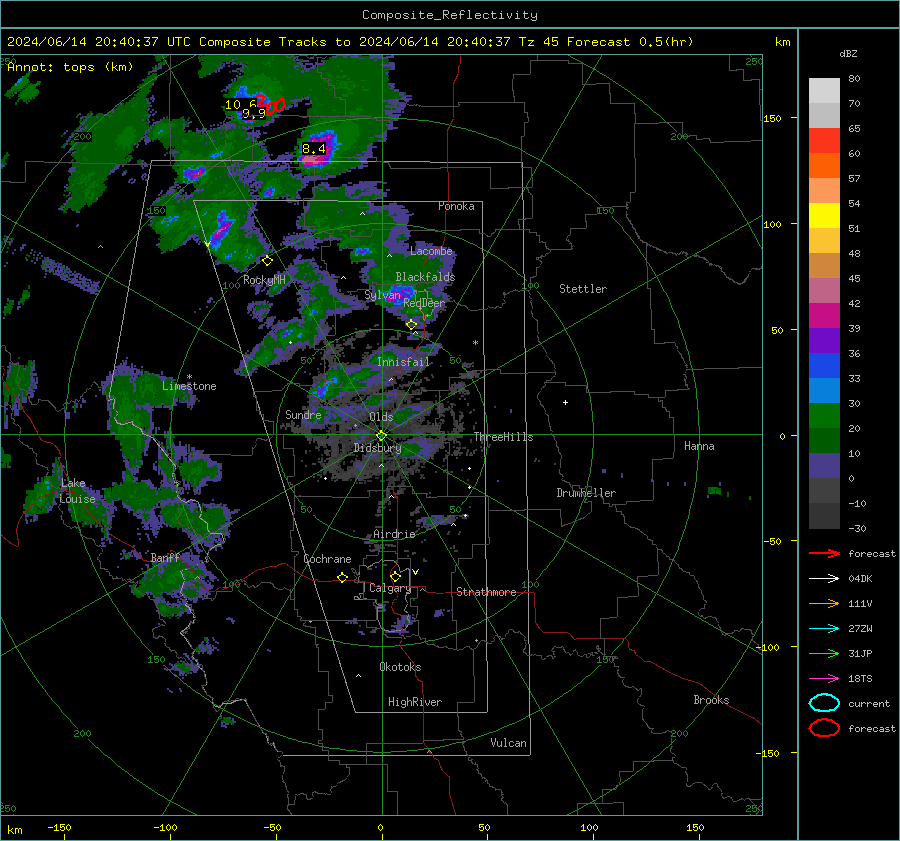
Task: Click the yellow diamond marker below RedDeer
Action: (x=411, y=325)
